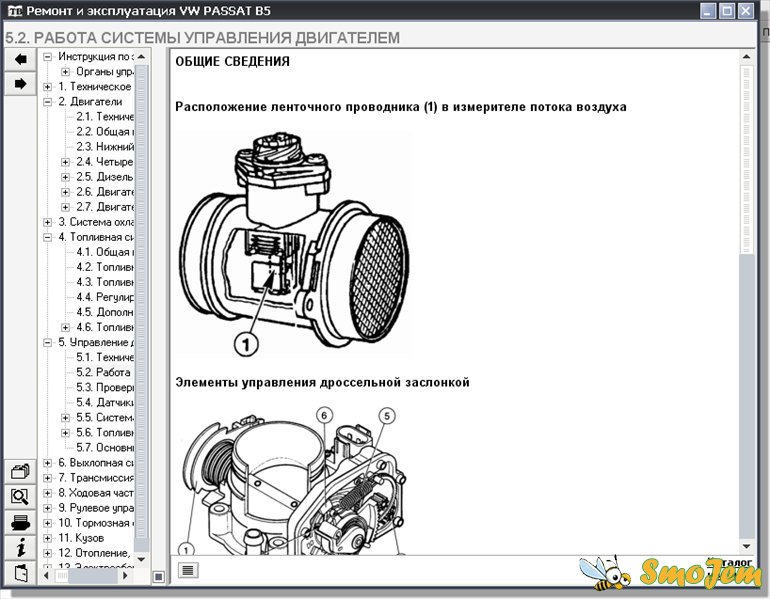770x599 pixels.
Task: Click the exit door icon
Action: pos(20,572)
